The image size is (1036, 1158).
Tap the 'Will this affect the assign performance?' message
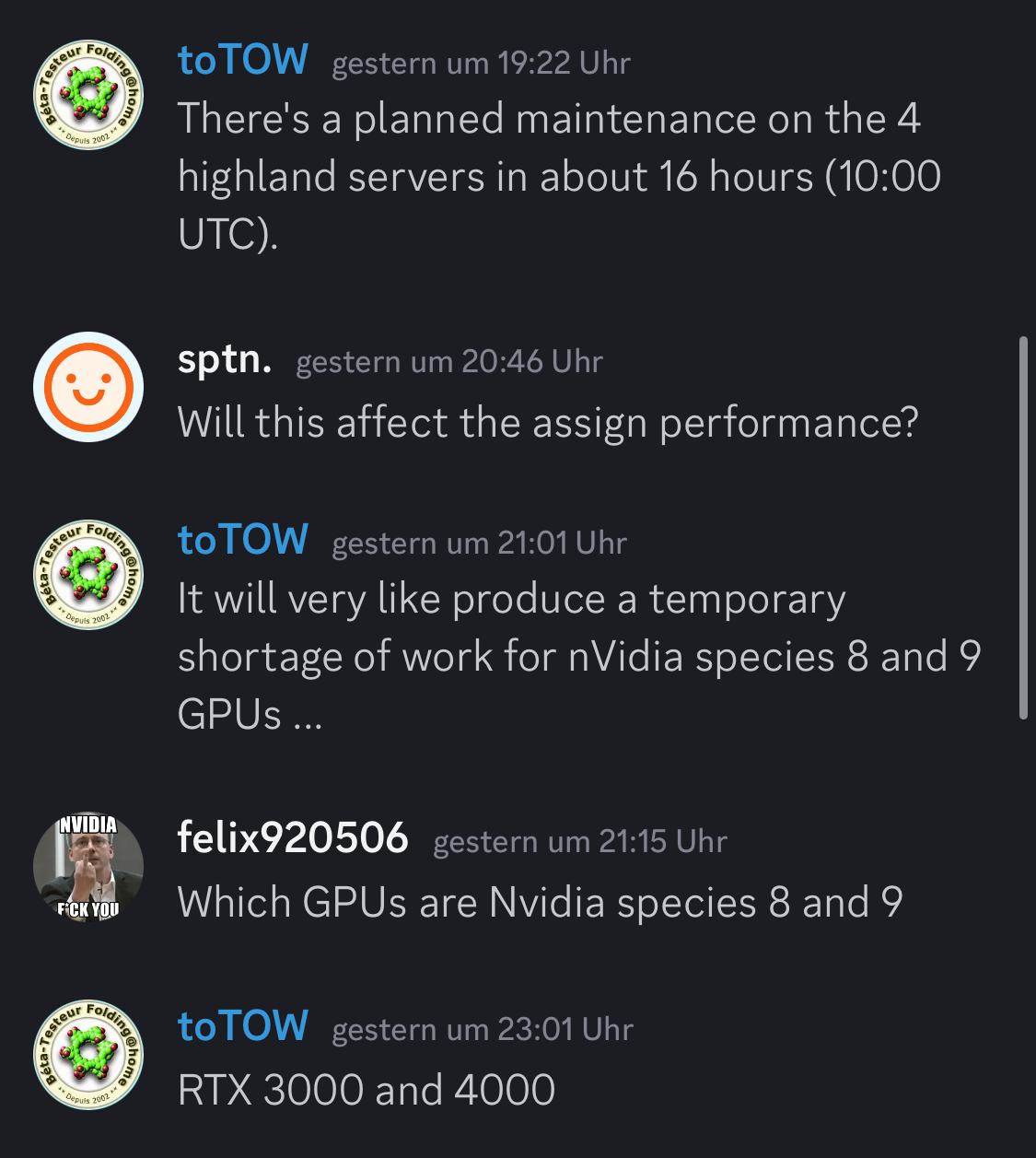(547, 423)
